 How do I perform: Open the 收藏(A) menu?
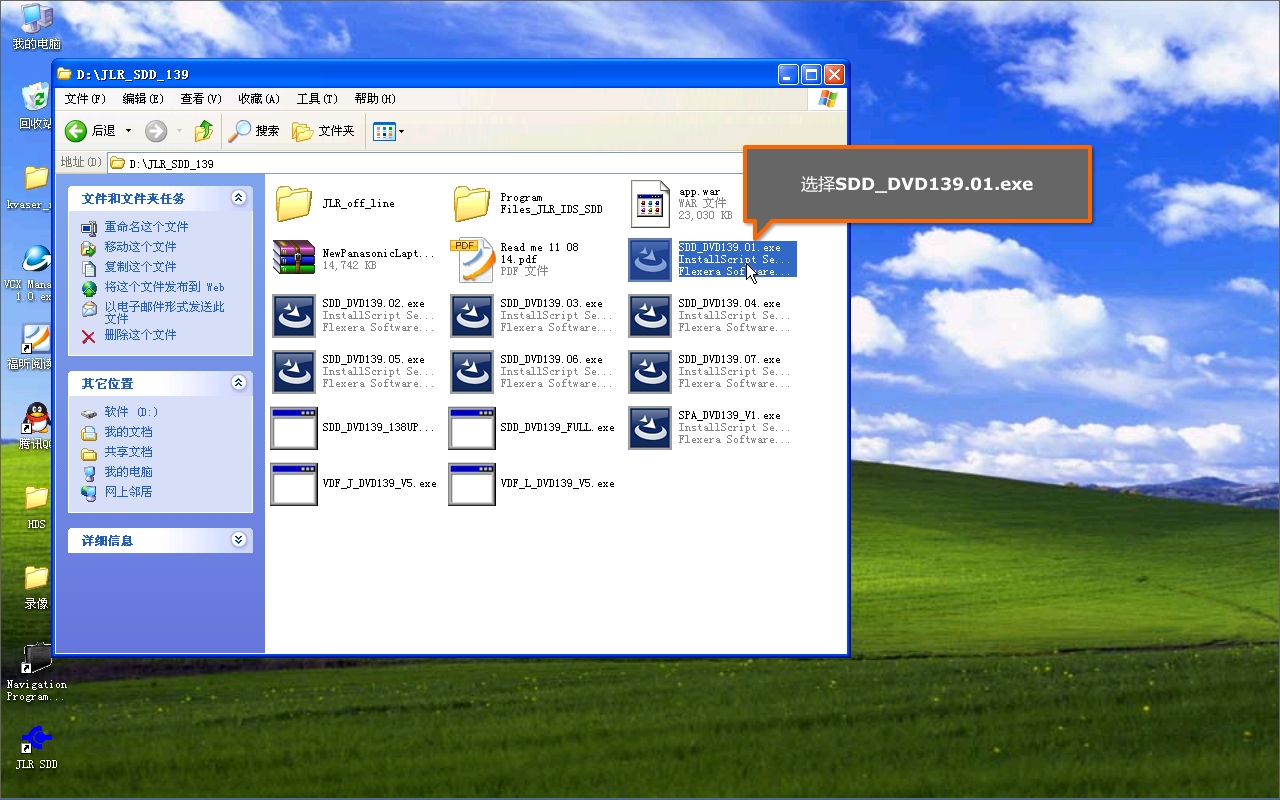click(259, 99)
